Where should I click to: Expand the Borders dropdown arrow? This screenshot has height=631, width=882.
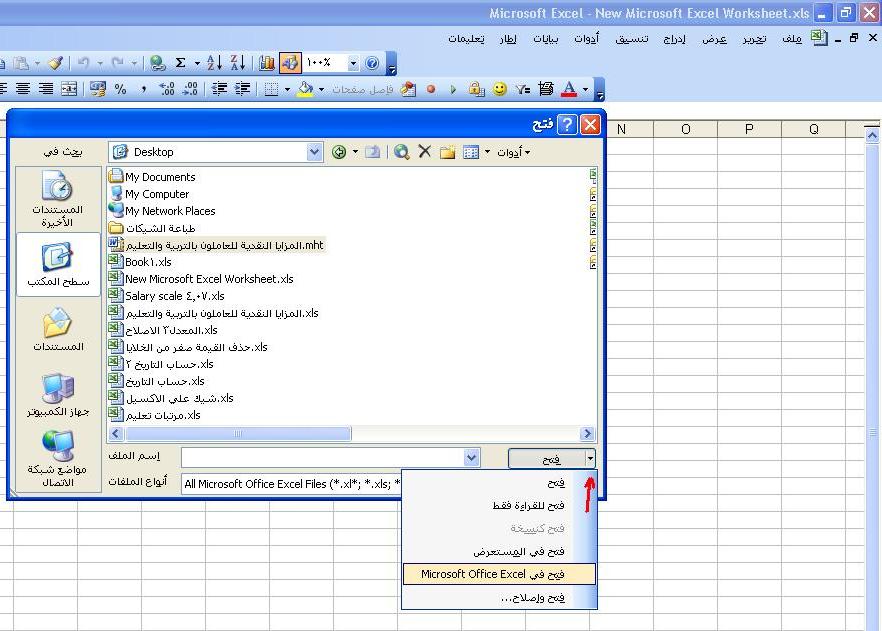pos(287,89)
